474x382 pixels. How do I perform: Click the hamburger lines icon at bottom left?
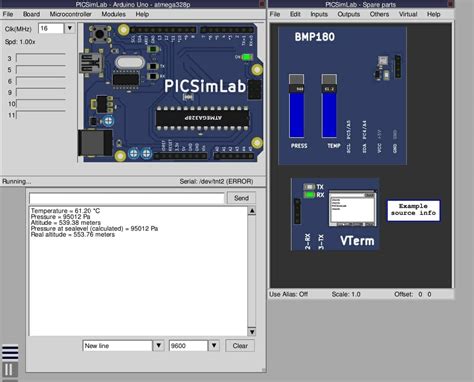10,352
